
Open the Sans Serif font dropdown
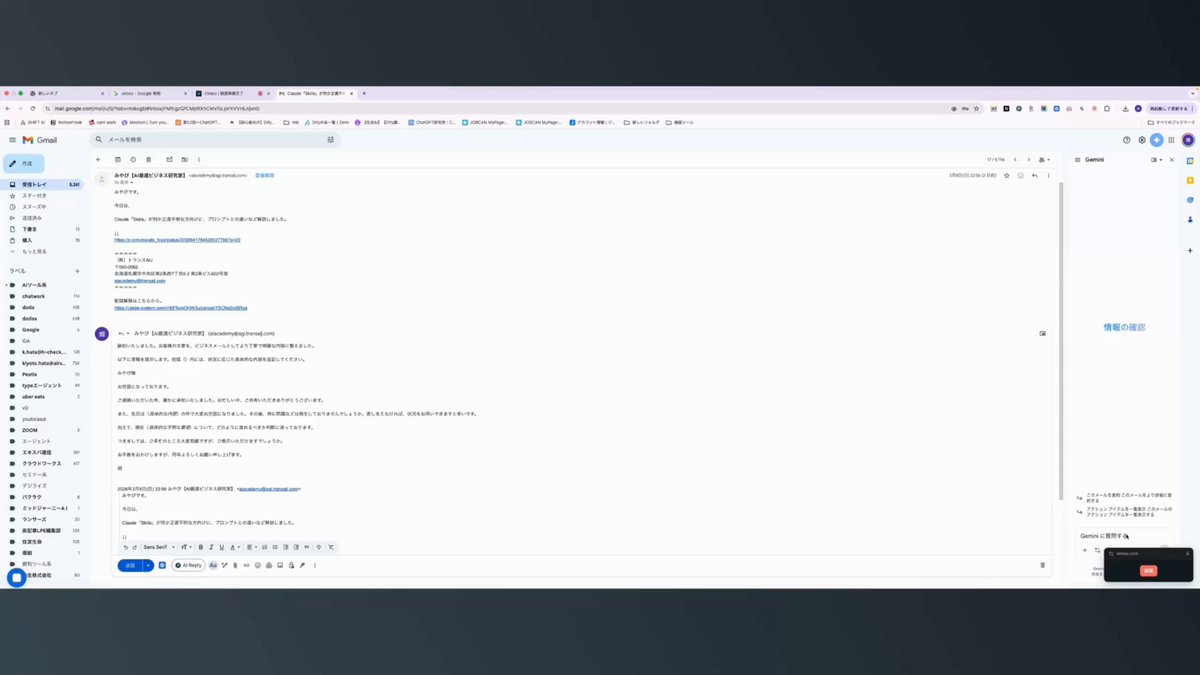tap(158, 547)
